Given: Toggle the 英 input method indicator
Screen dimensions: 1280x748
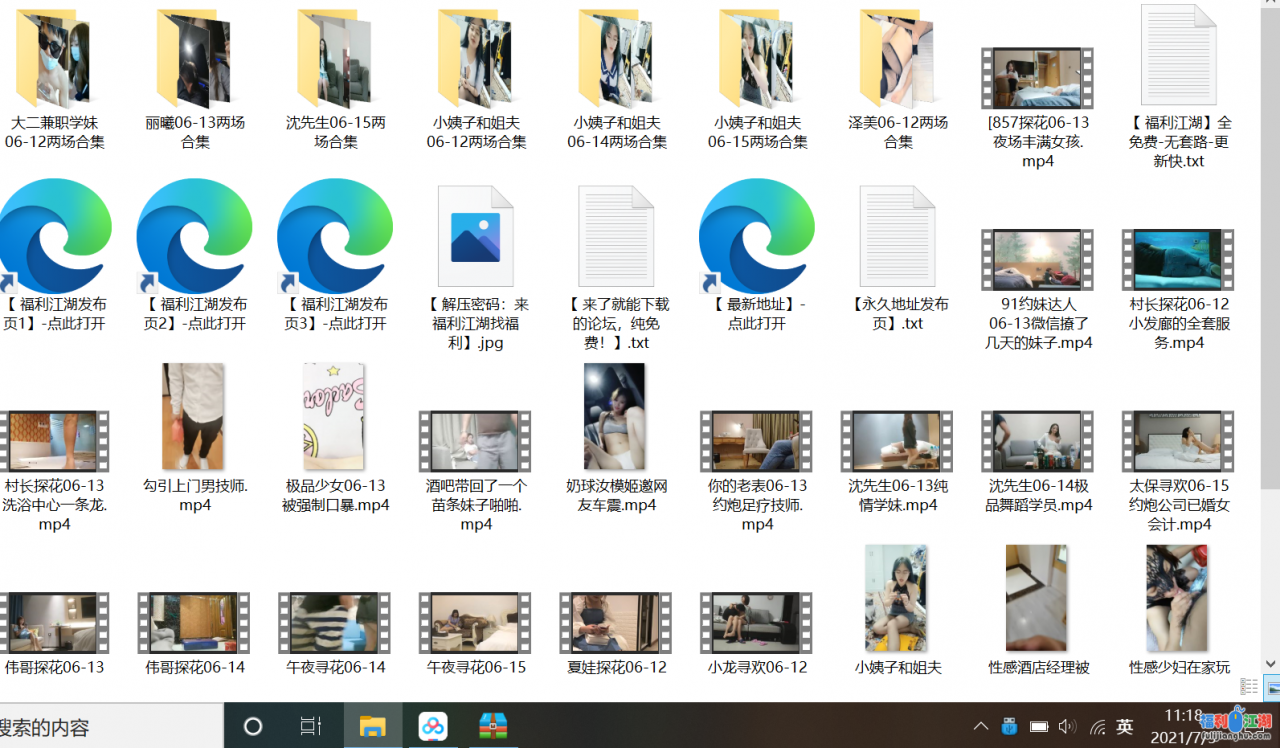Looking at the screenshot, I should tap(1125, 726).
